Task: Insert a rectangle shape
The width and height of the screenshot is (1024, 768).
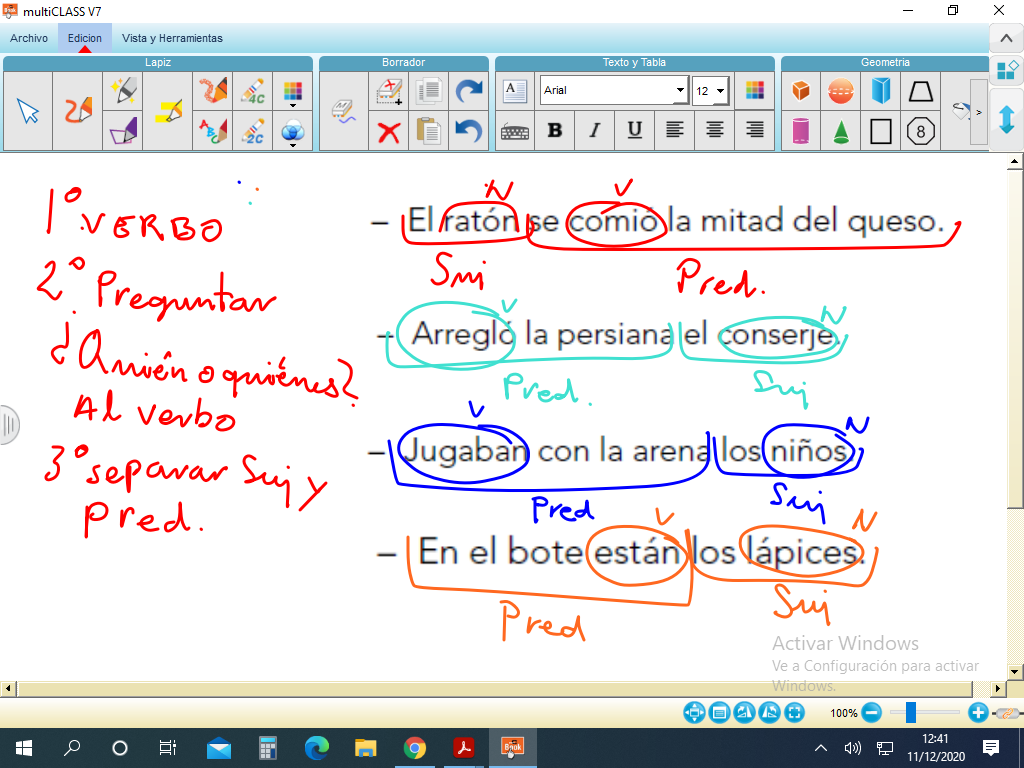Action: (x=880, y=131)
